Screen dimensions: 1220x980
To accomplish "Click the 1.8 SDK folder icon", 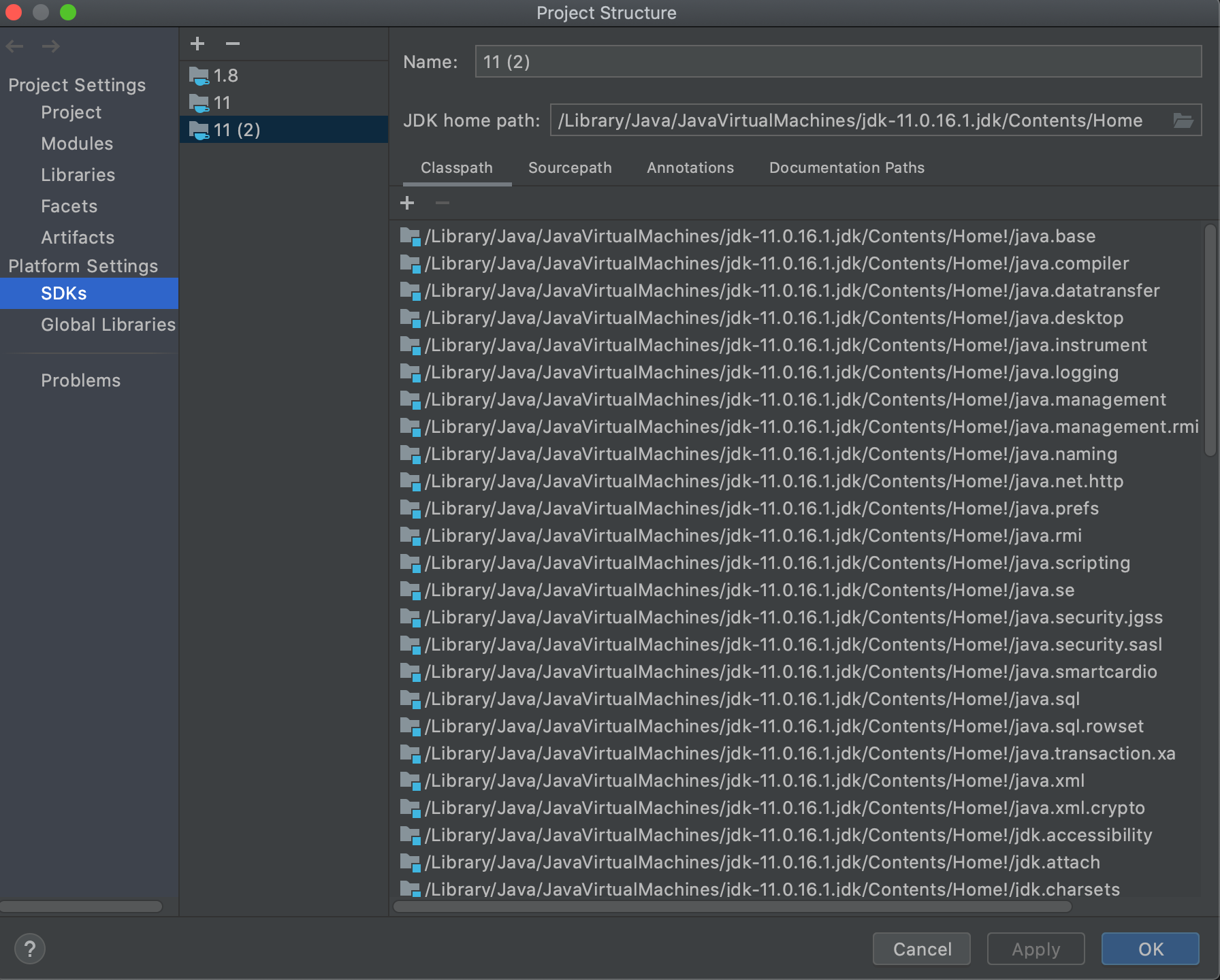I will (199, 76).
